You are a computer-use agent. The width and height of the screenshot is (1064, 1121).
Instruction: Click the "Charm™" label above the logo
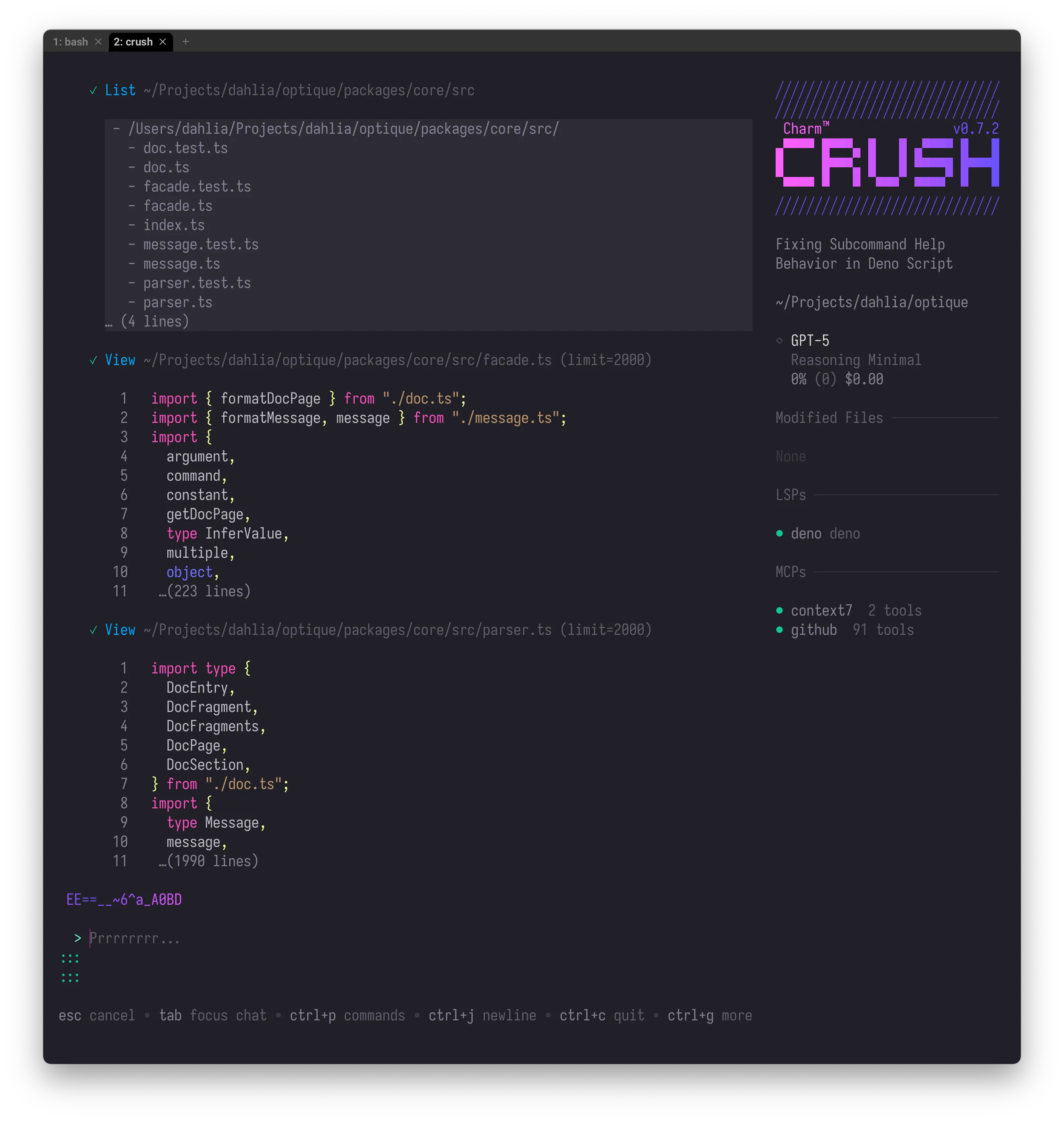(806, 129)
